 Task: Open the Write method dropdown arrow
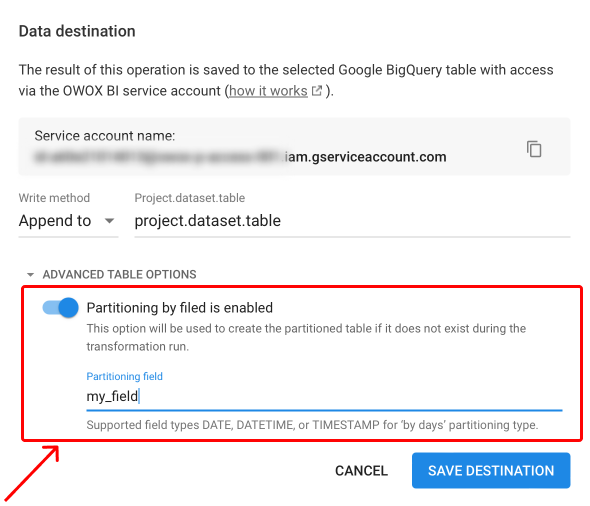(109, 220)
